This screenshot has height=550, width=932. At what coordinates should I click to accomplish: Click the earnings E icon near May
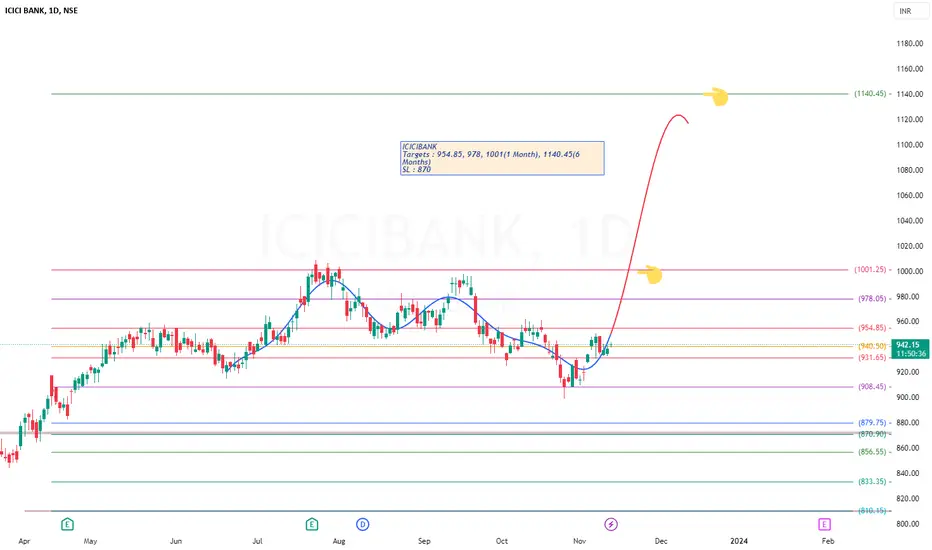pyautogui.click(x=67, y=524)
